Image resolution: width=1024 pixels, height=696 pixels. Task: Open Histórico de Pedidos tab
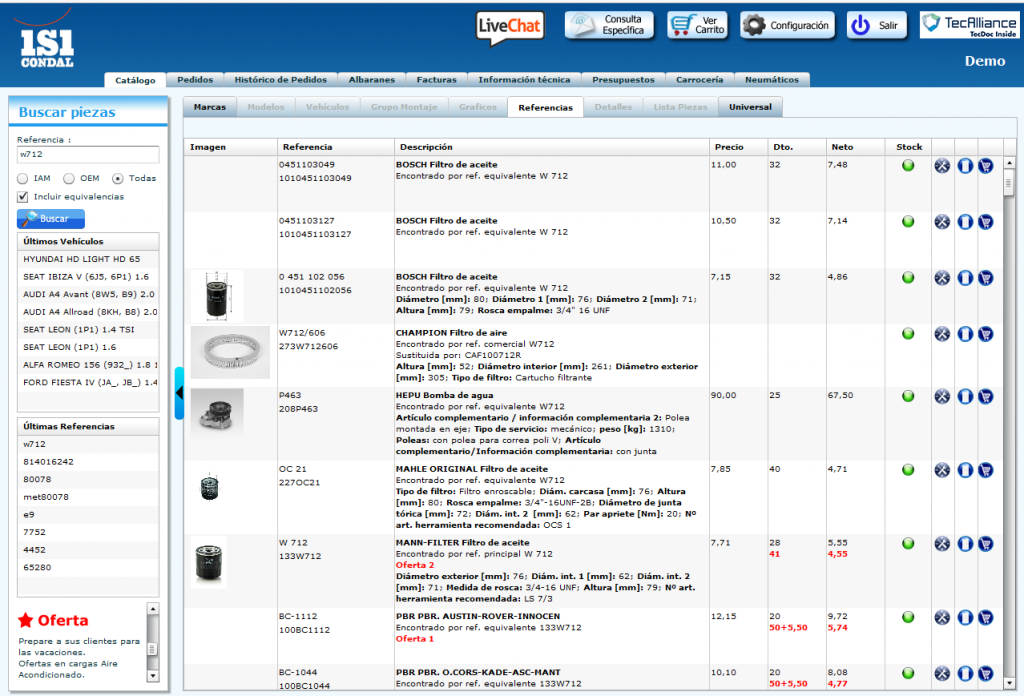(x=281, y=80)
